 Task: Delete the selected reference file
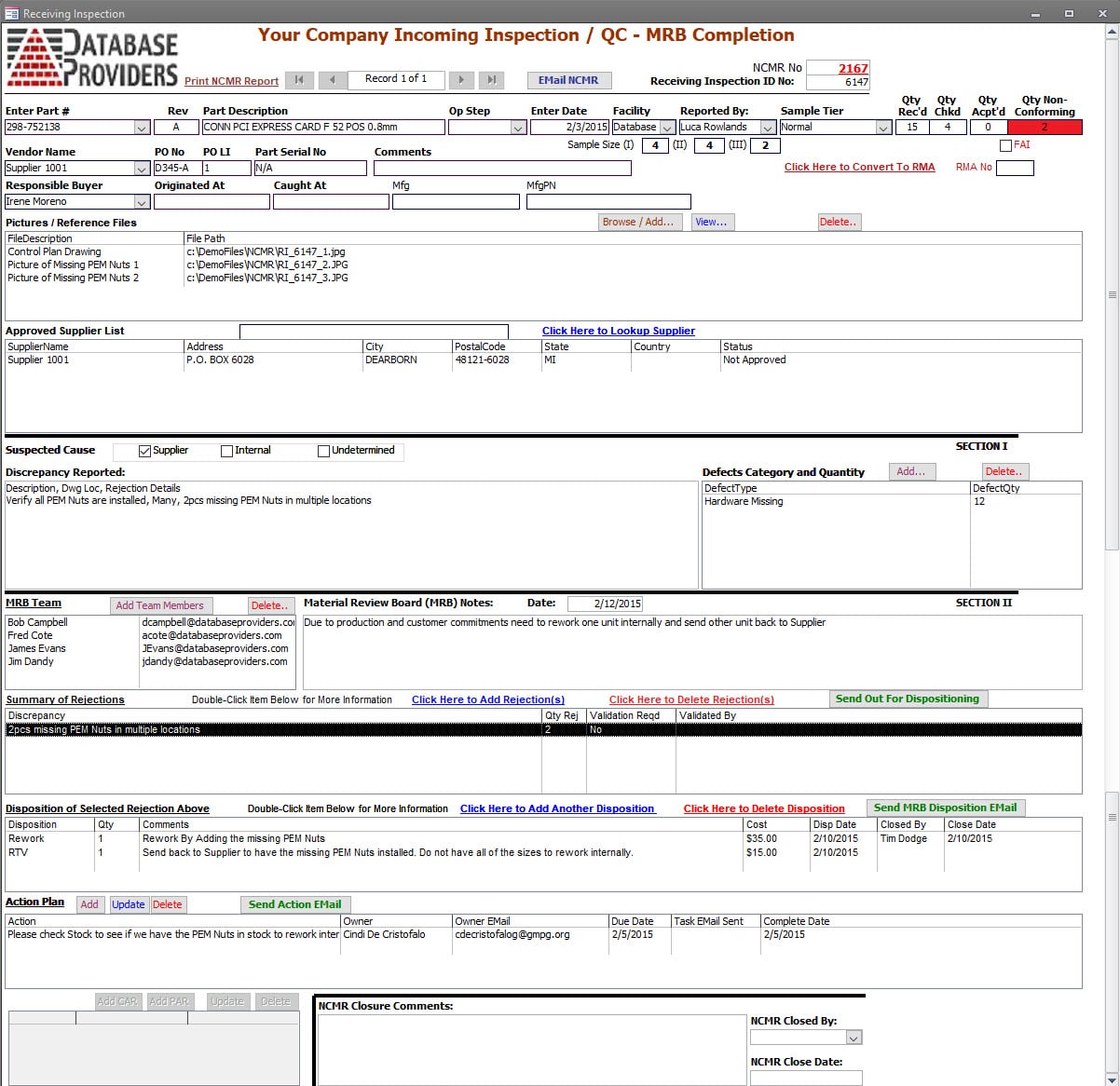pos(839,222)
